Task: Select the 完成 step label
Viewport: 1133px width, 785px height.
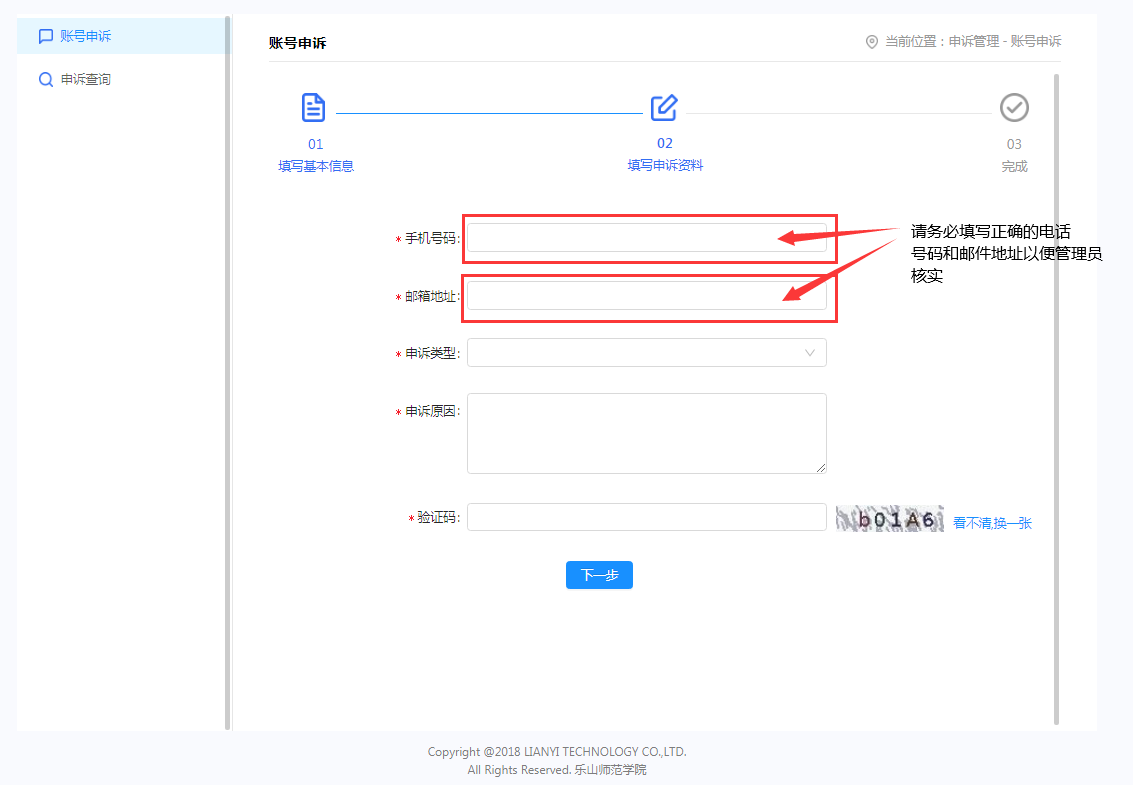Action: pos(1014,166)
